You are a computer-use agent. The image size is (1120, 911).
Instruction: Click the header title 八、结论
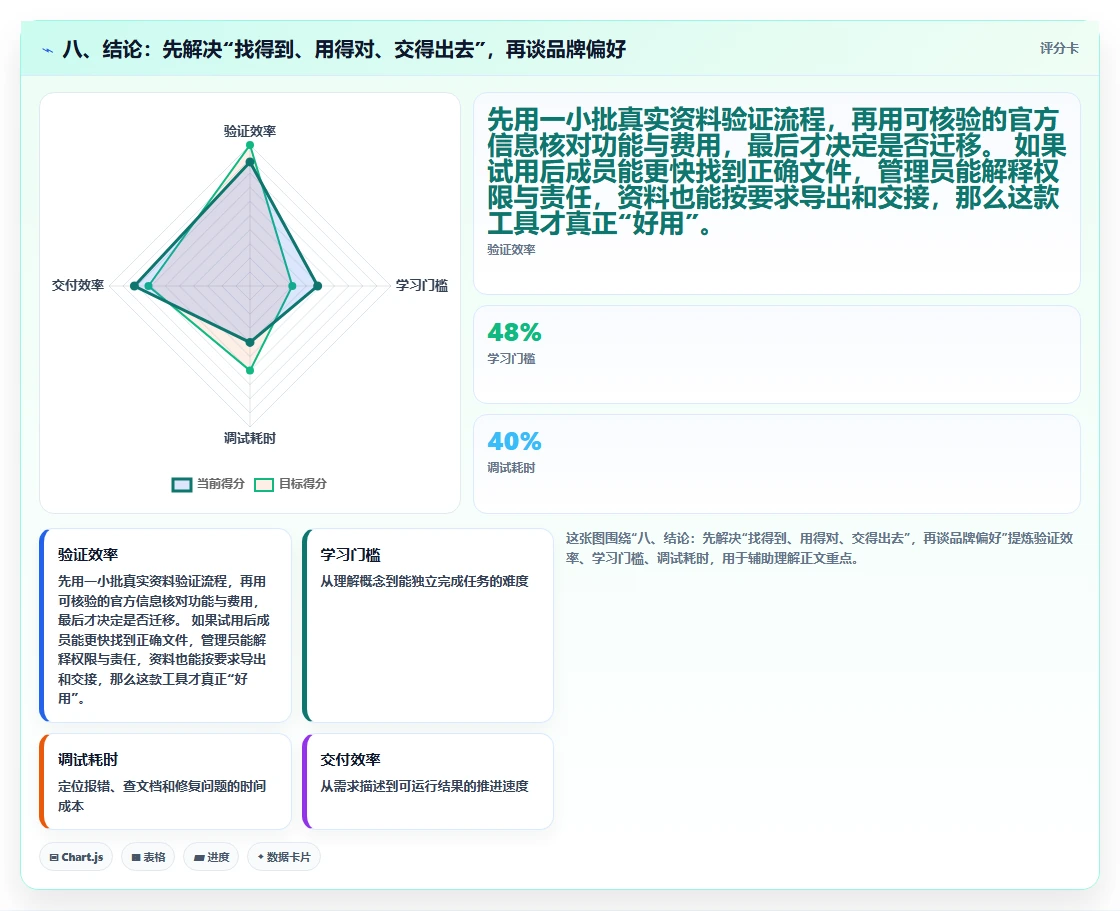pos(344,49)
